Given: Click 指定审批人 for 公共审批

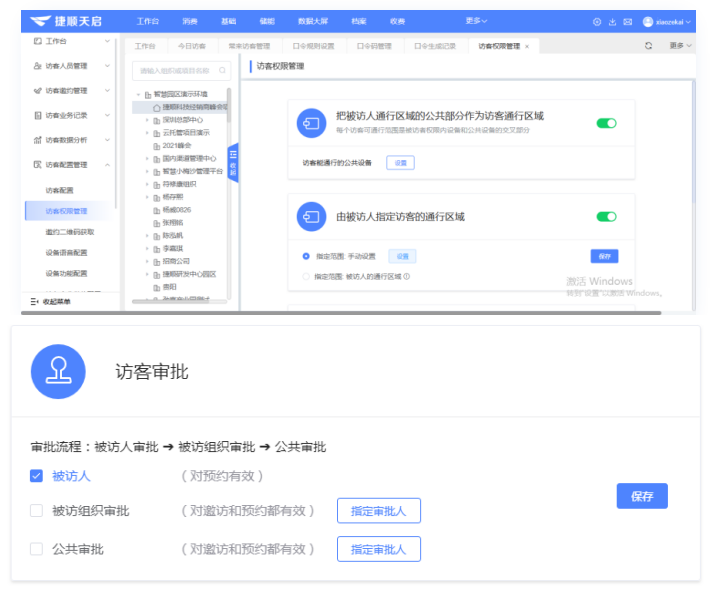Looking at the screenshot, I should tap(378, 549).
